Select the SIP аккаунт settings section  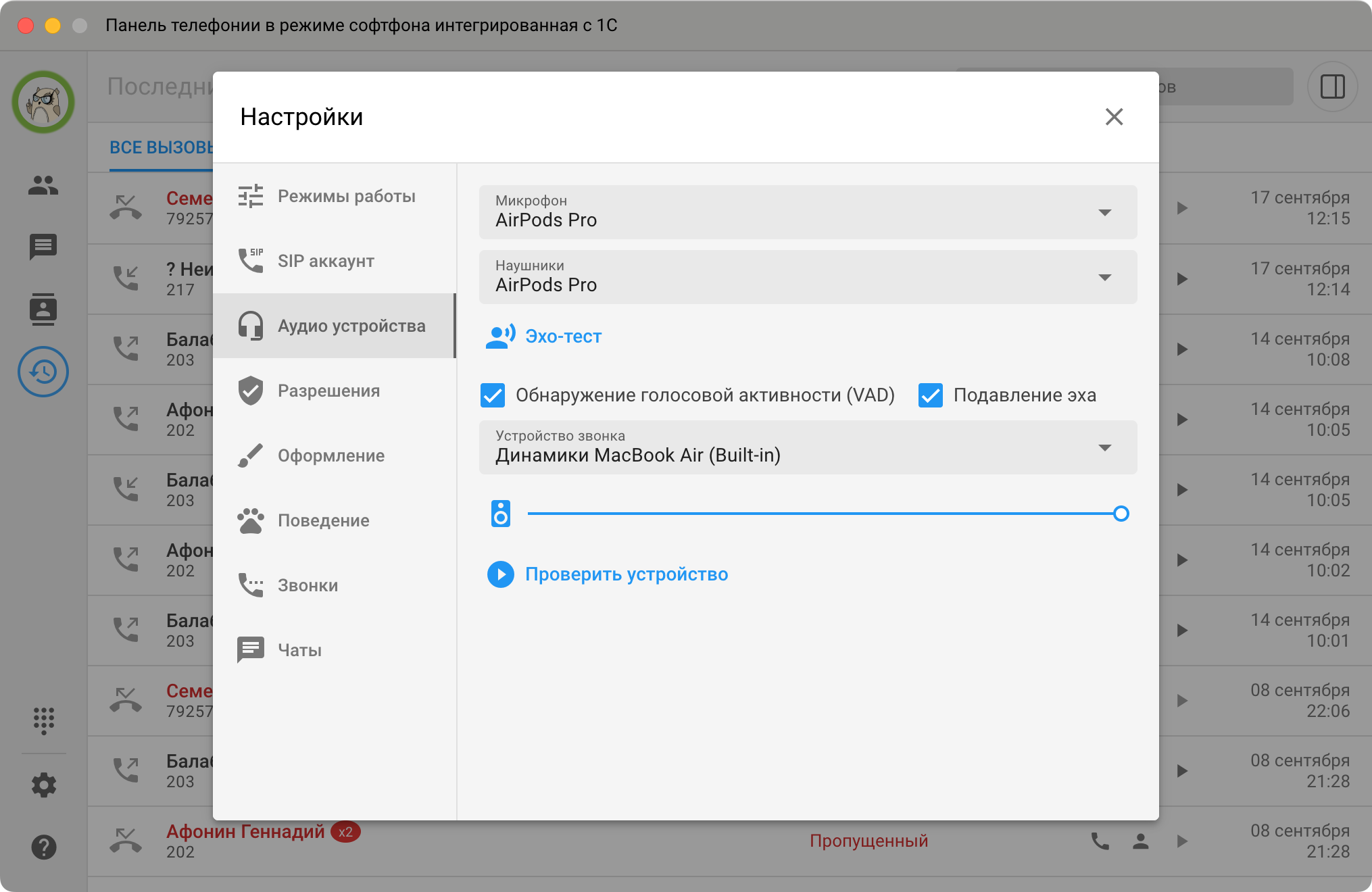[335, 261]
